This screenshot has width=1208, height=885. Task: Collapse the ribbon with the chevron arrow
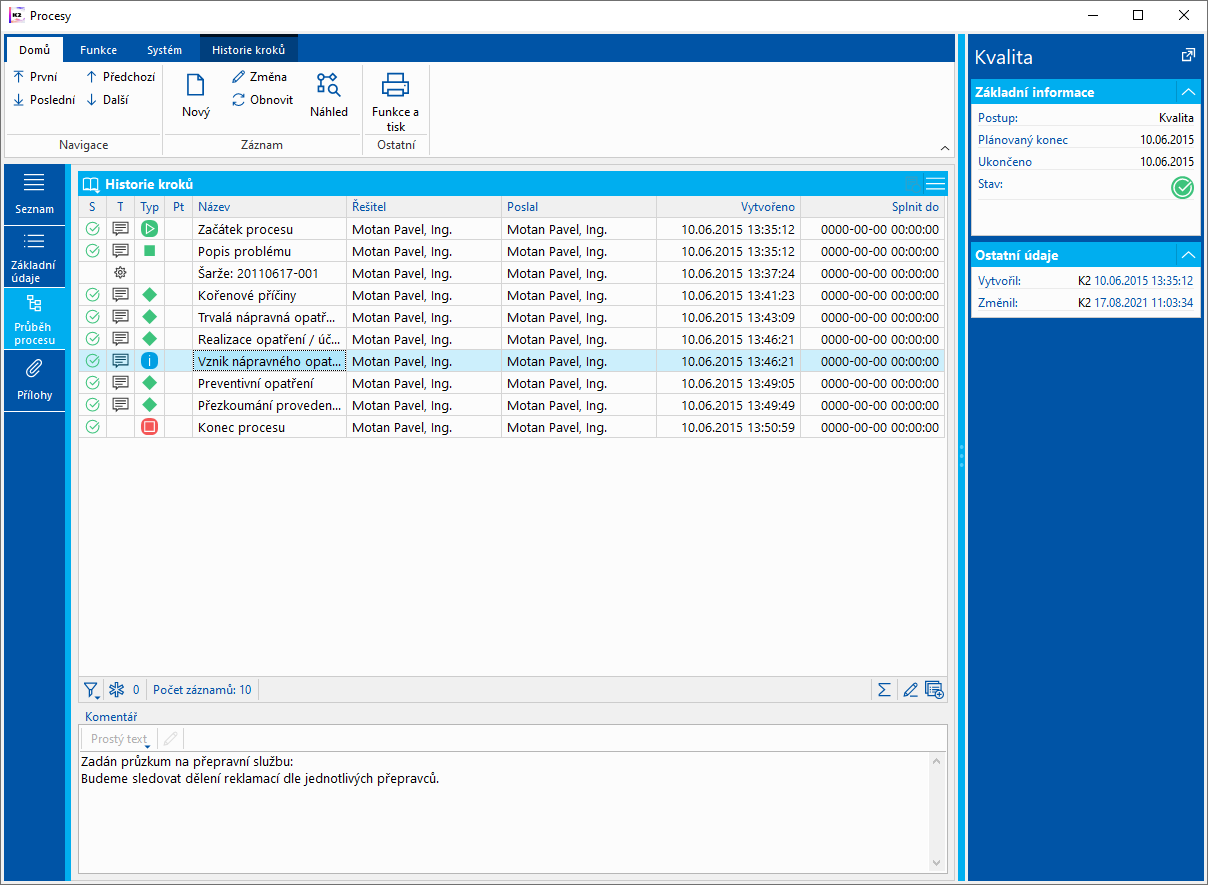(945, 148)
